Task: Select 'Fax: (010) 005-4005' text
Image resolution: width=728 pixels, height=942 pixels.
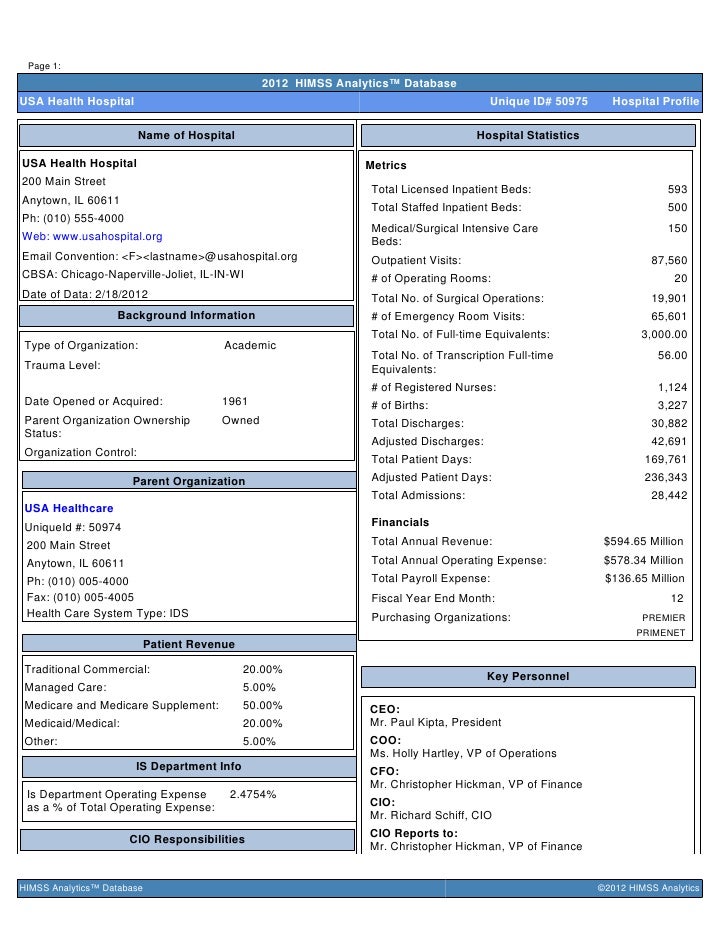Action: click(80, 598)
